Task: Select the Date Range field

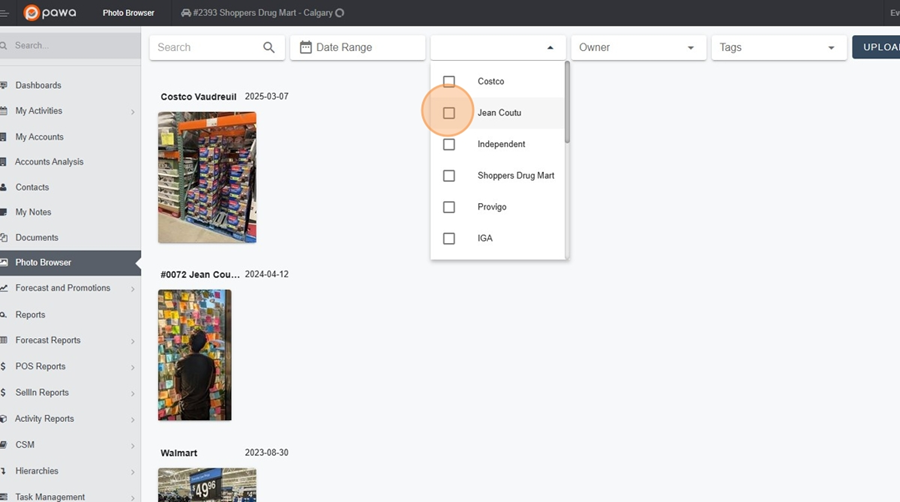Action: click(358, 48)
